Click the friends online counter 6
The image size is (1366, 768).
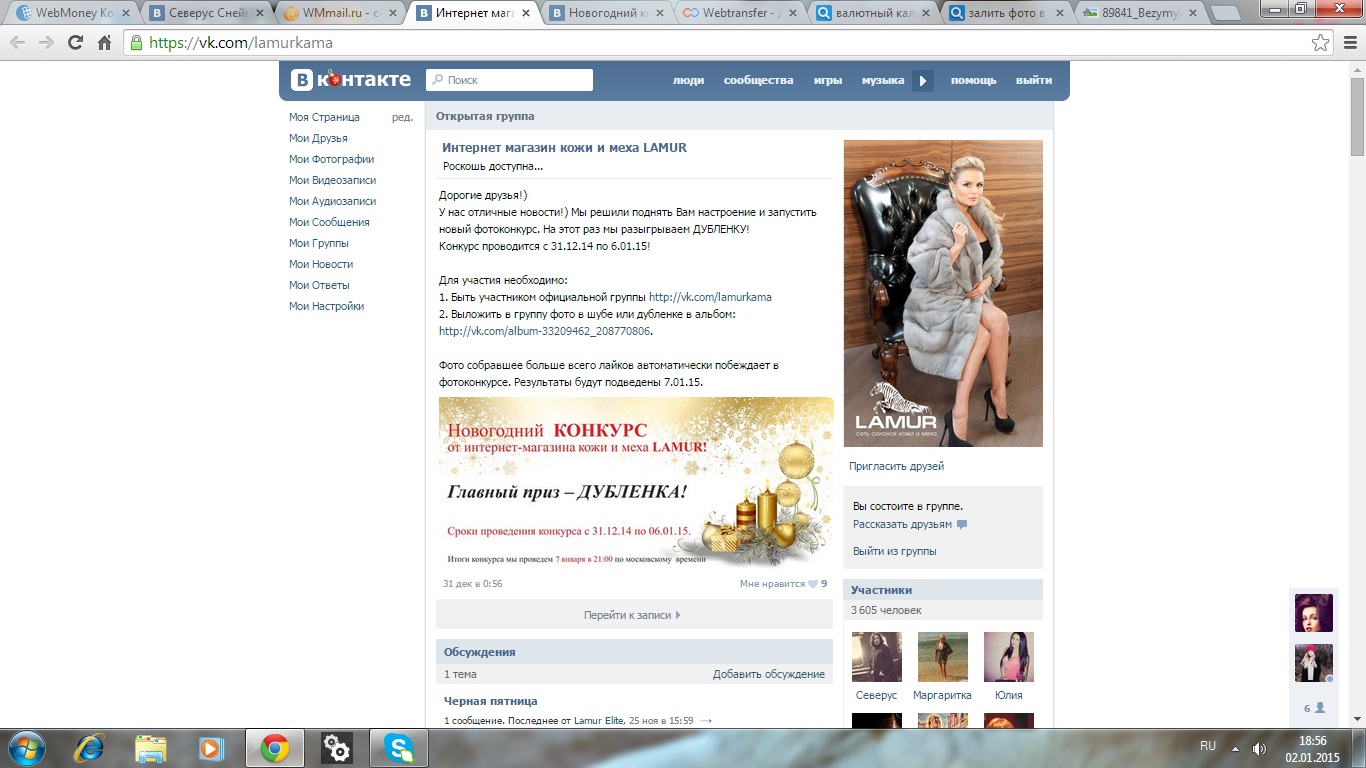tap(1314, 708)
